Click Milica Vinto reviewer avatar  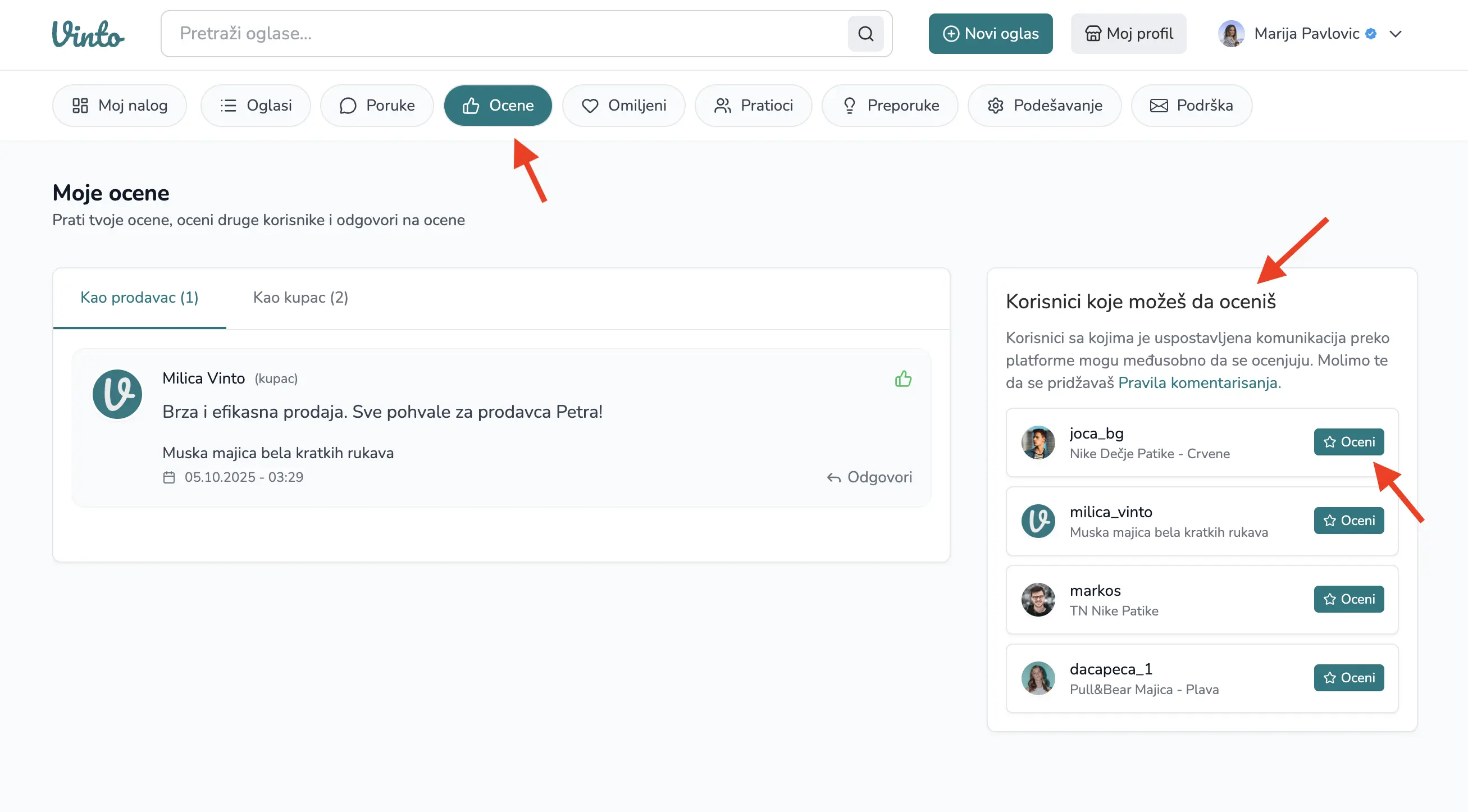[117, 394]
